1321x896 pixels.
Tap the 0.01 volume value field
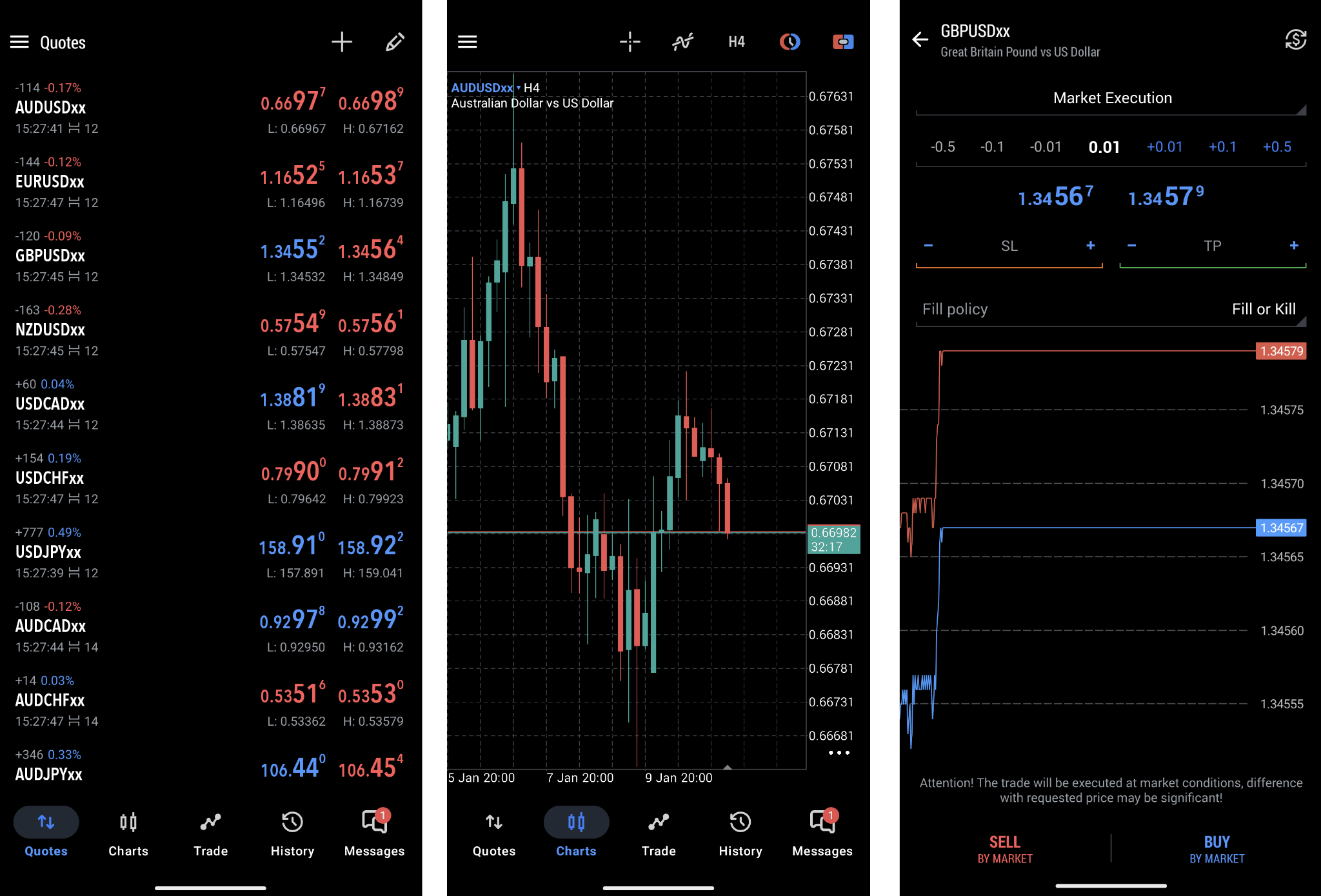pyautogui.click(x=1104, y=147)
